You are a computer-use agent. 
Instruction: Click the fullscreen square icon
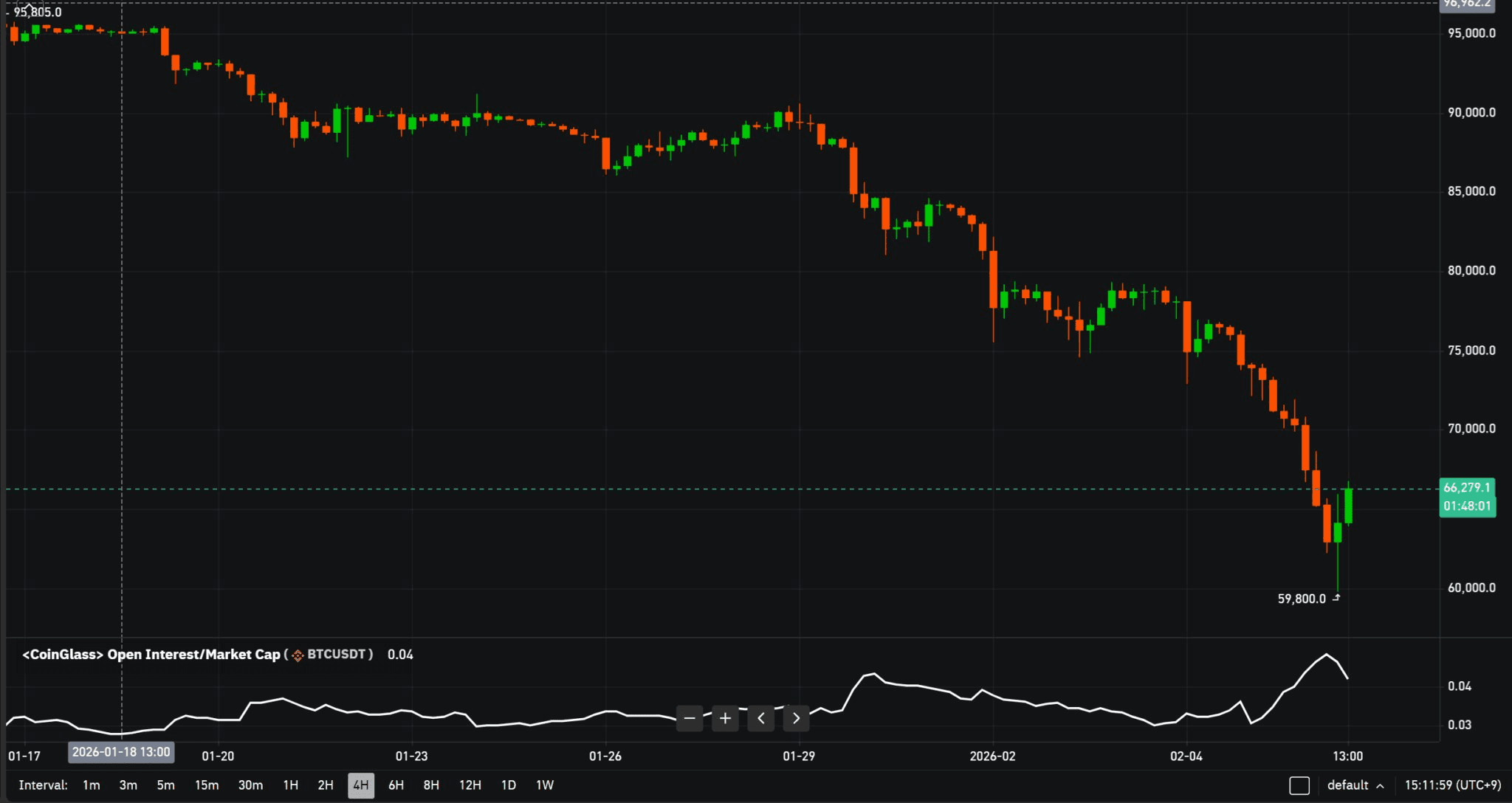[1299, 785]
